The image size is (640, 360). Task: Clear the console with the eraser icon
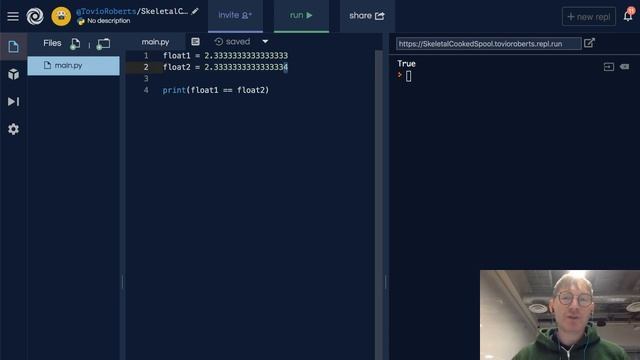624,67
